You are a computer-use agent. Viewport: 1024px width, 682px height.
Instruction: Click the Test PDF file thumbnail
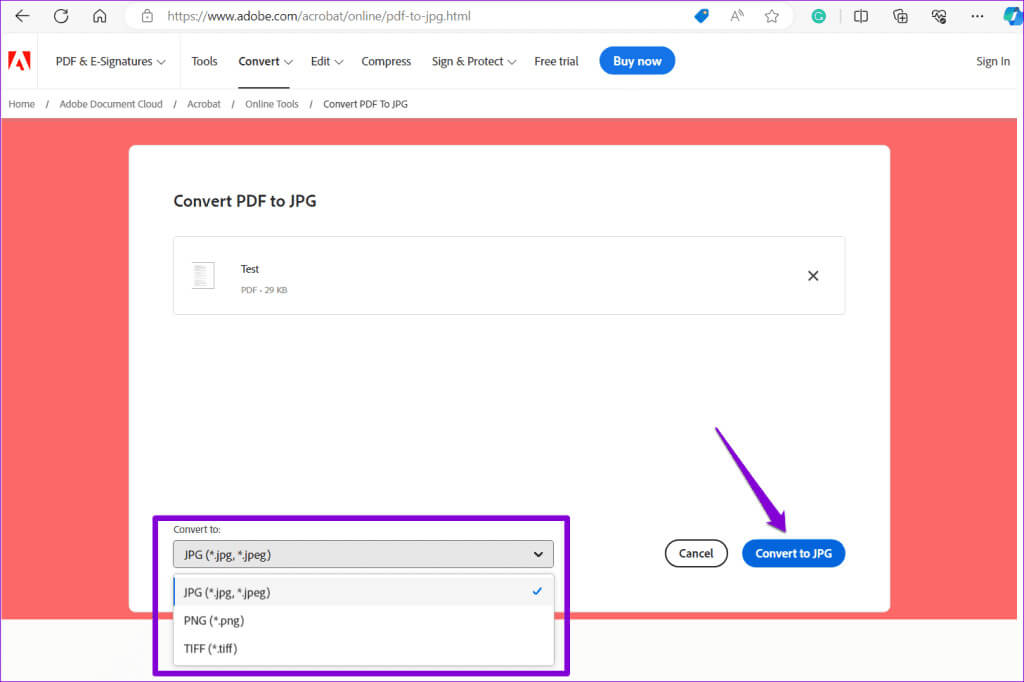tap(203, 275)
